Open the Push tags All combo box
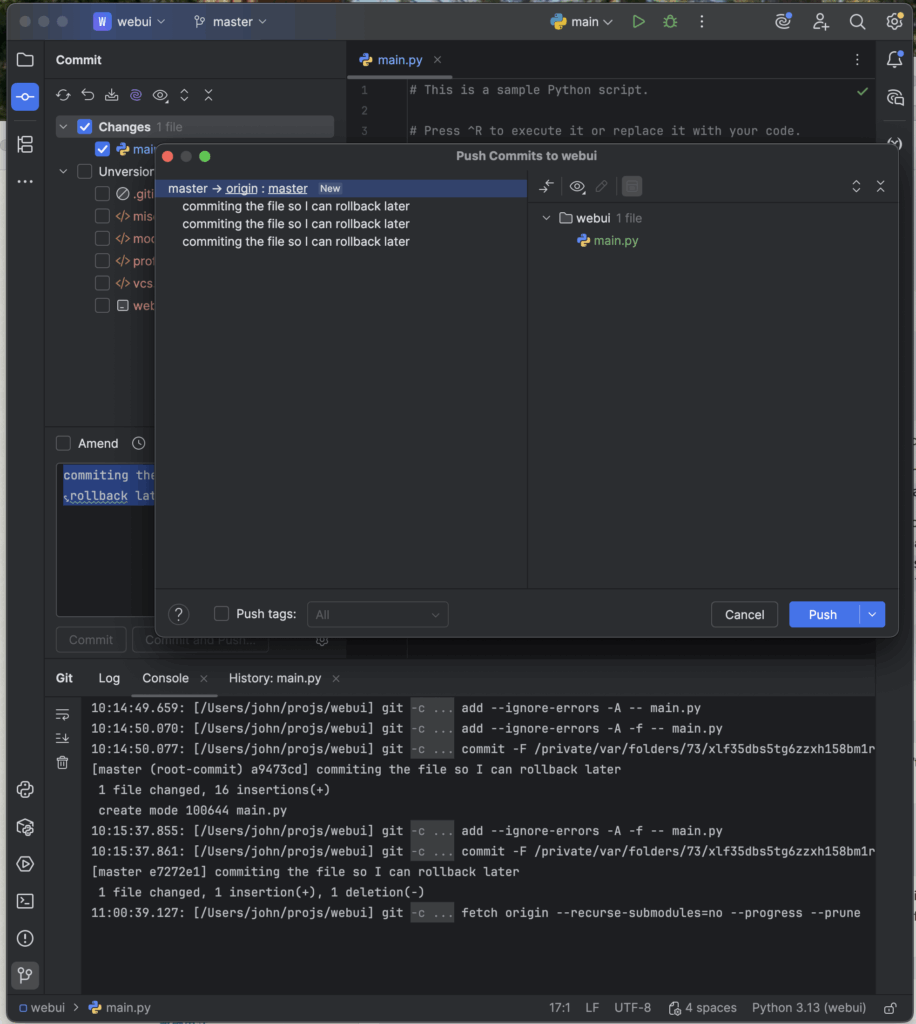Screen dimensions: 916x1024 377,615
